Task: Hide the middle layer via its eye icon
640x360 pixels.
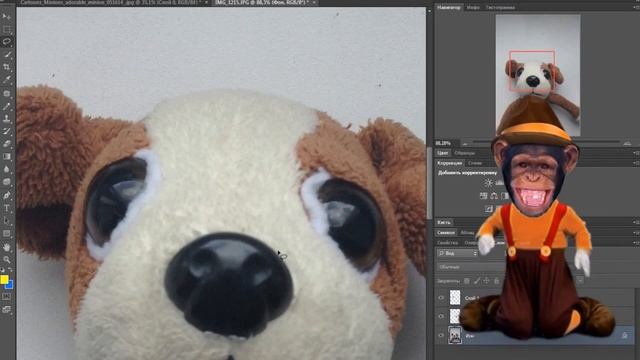Action: pyautogui.click(x=441, y=316)
